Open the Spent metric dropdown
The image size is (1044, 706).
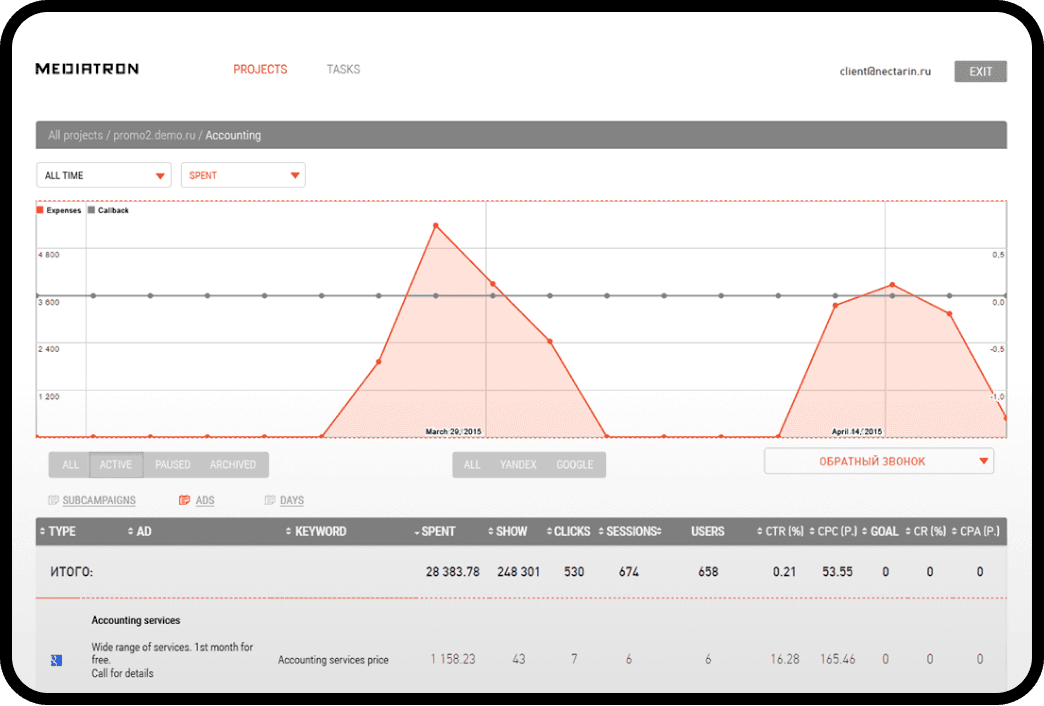pos(243,175)
